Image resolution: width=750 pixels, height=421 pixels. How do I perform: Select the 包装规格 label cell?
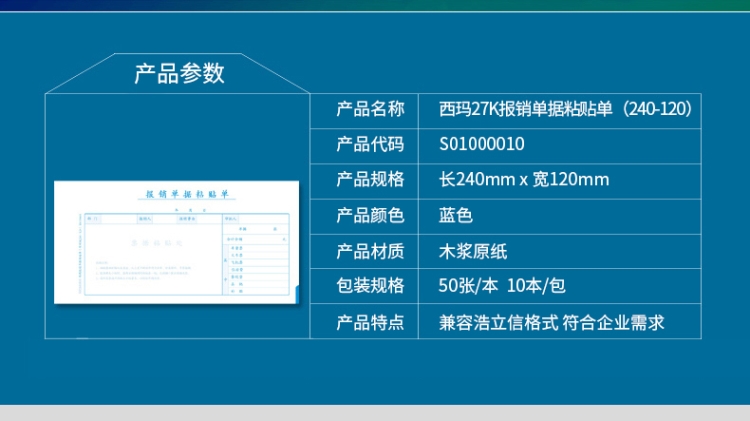pos(370,286)
